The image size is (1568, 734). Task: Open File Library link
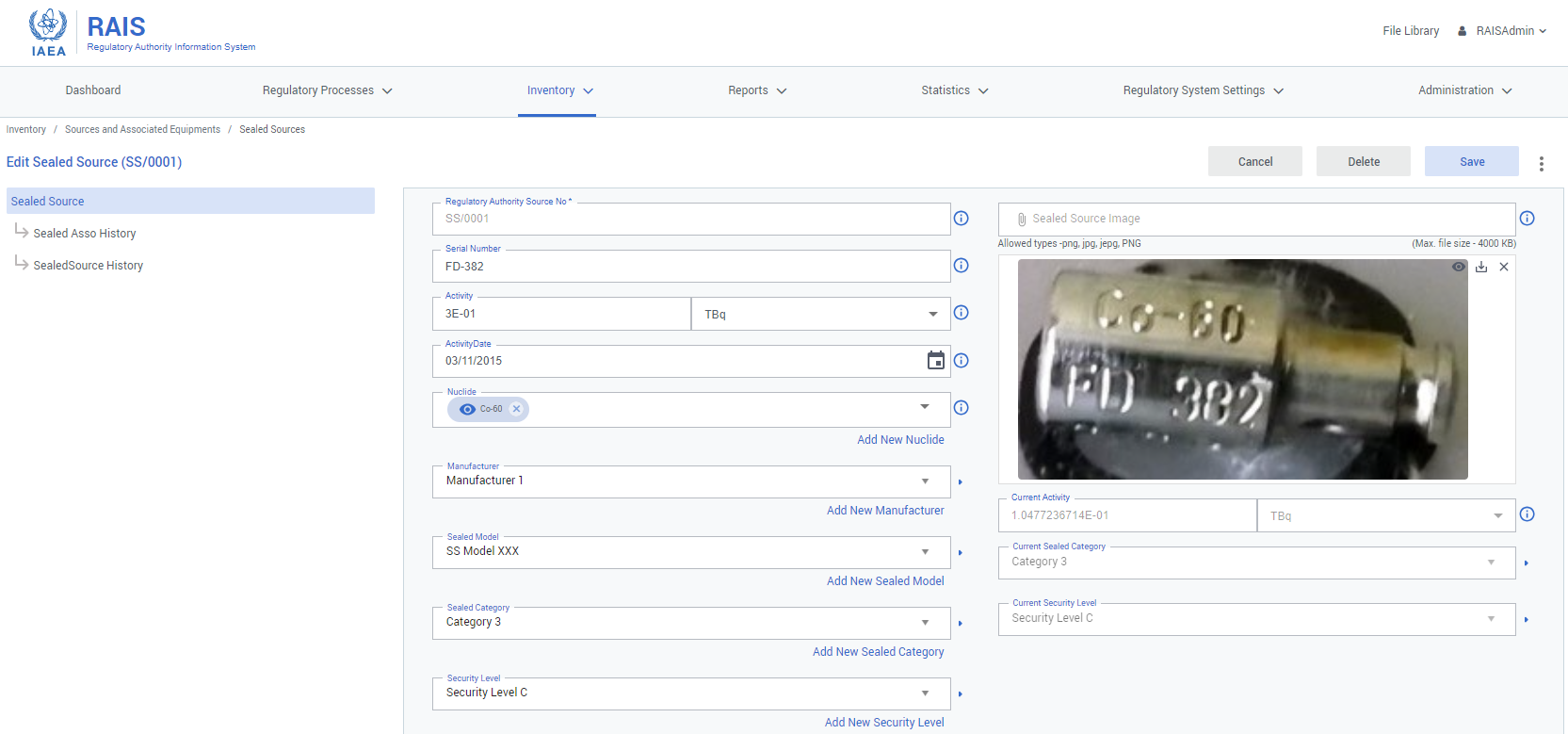point(1411,31)
